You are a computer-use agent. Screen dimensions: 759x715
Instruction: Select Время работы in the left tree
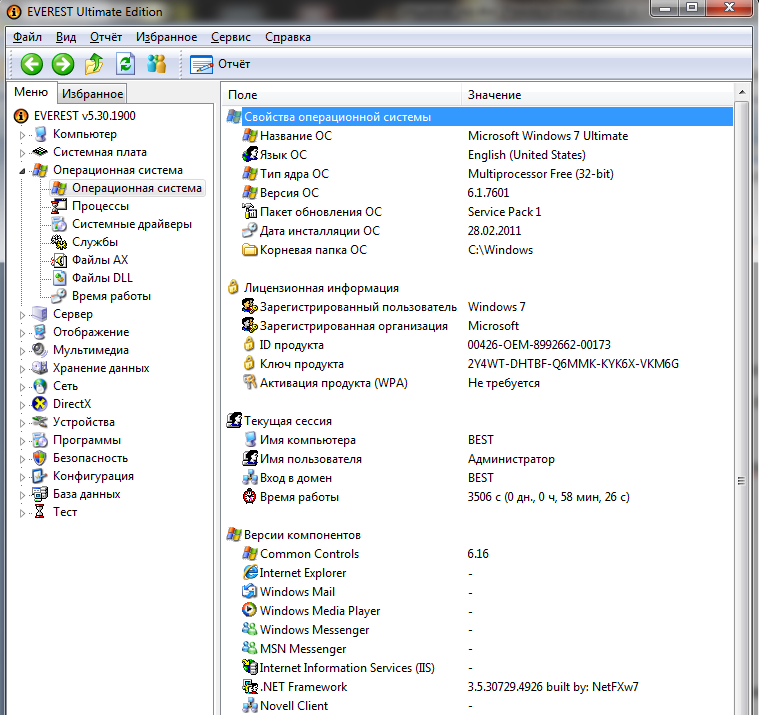point(111,296)
